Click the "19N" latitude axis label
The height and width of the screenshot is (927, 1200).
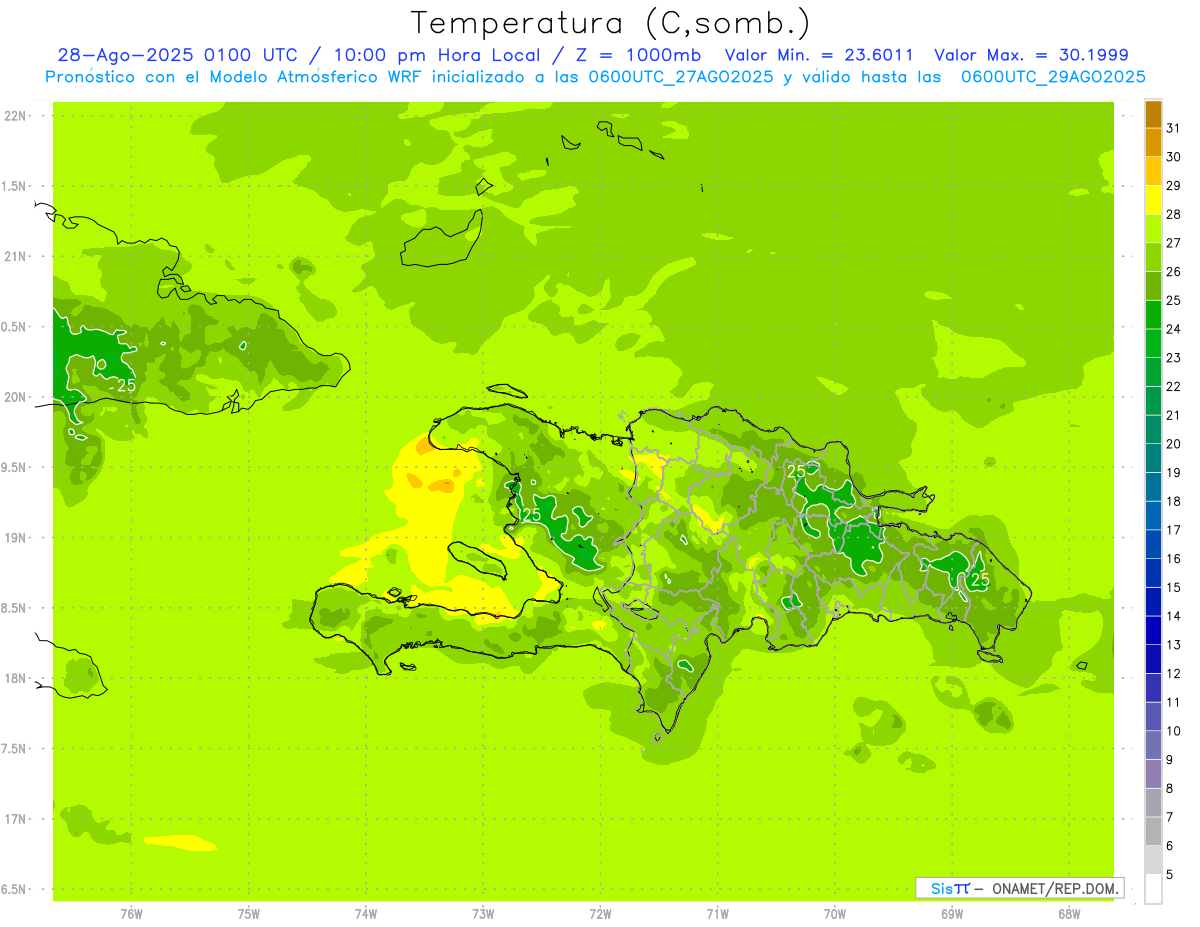[17, 537]
